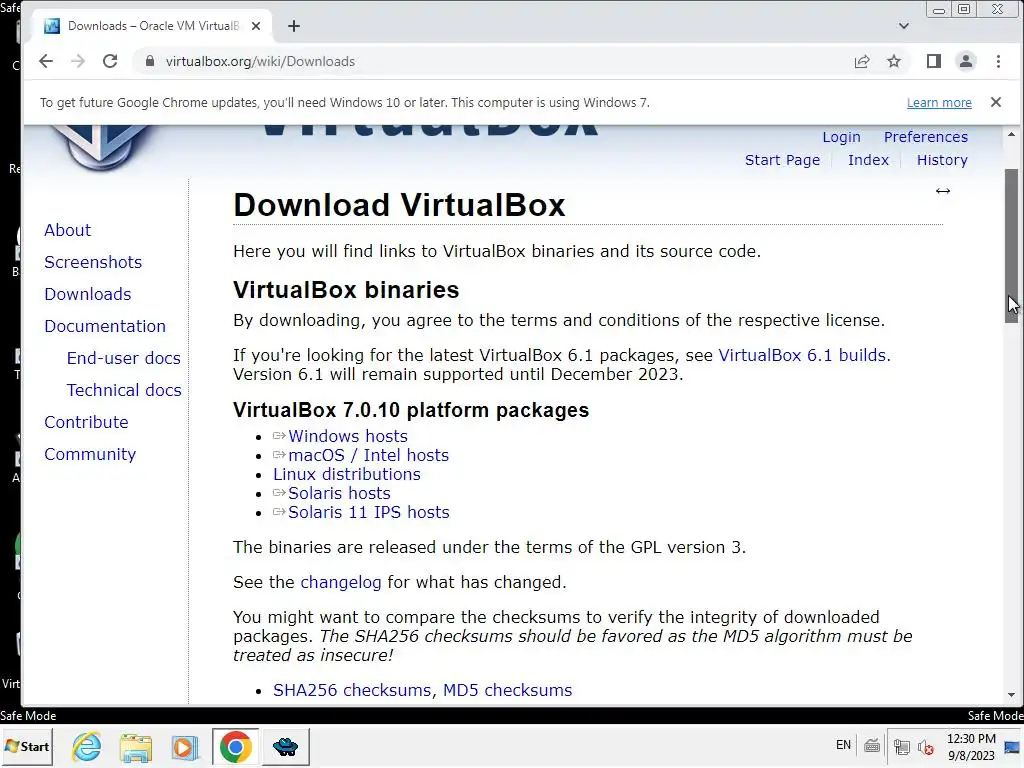View site security lock info
Screen dimensions: 1024x768
pyautogui.click(x=150, y=61)
